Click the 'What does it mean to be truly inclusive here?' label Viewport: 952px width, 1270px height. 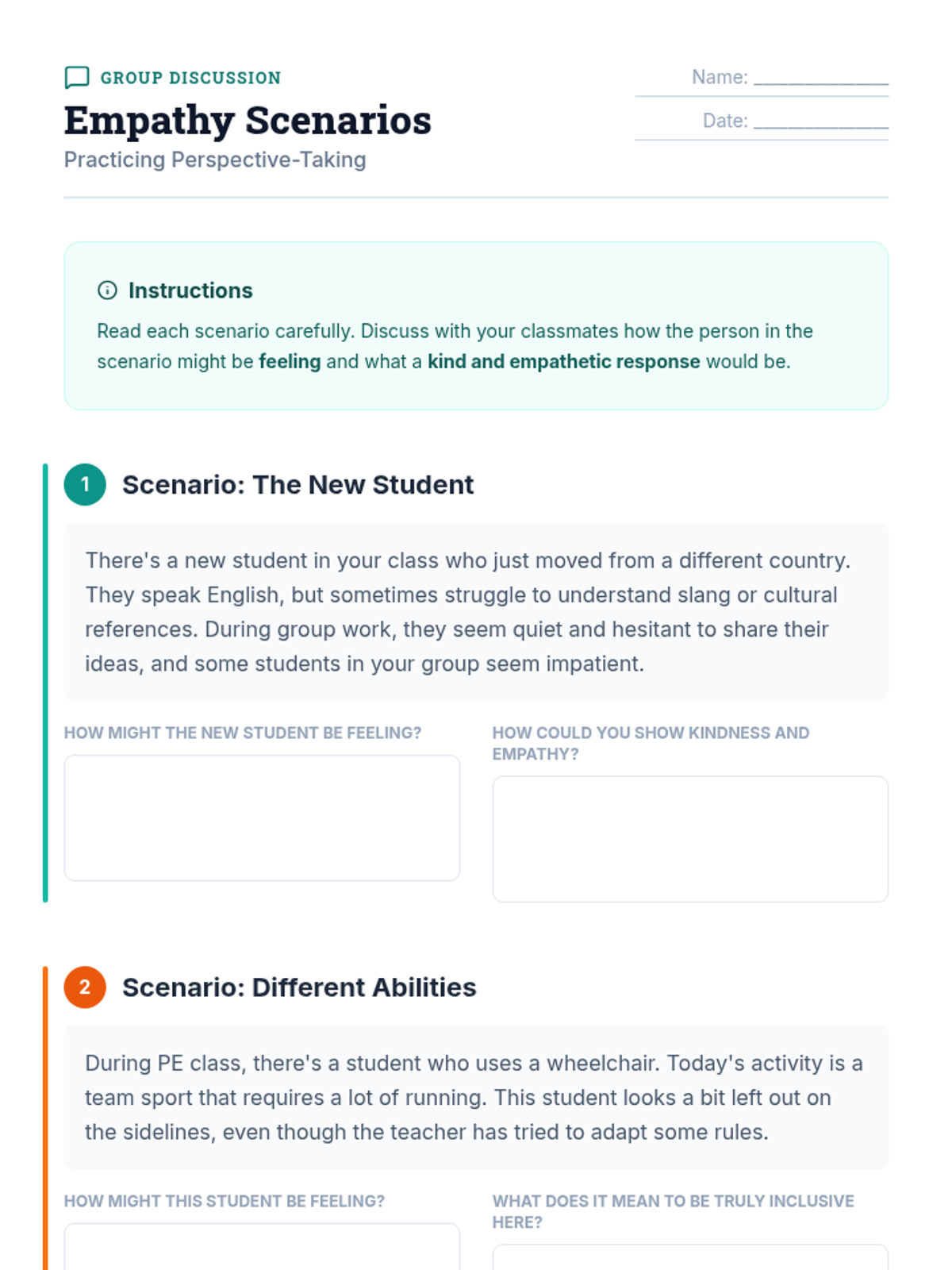(673, 1211)
